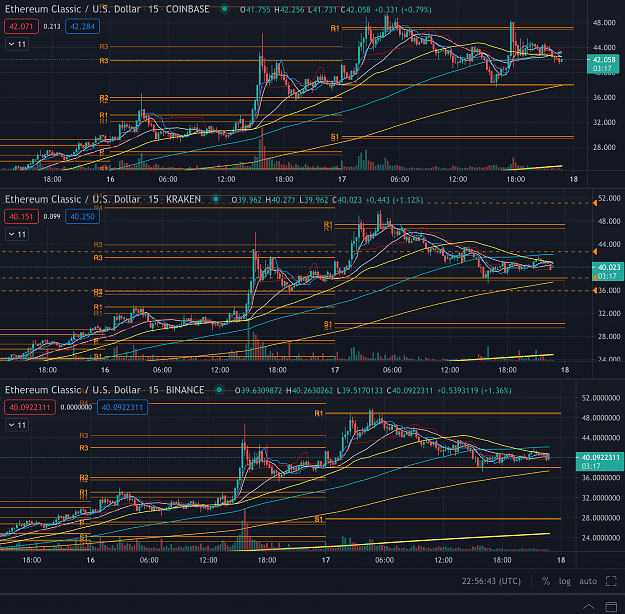This screenshot has width=625, height=614.
Task: Toggle log scale button
Action: (564, 581)
